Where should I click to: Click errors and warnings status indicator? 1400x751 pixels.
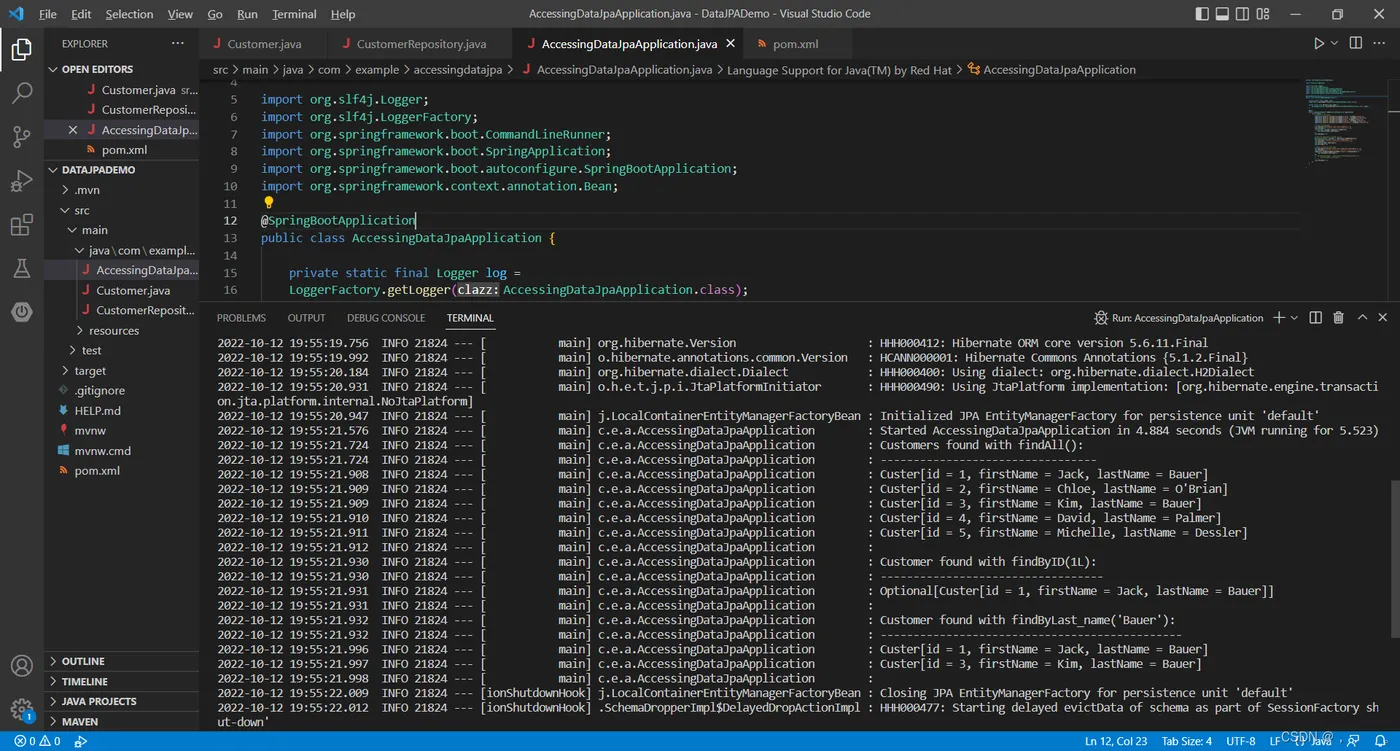click(37, 741)
